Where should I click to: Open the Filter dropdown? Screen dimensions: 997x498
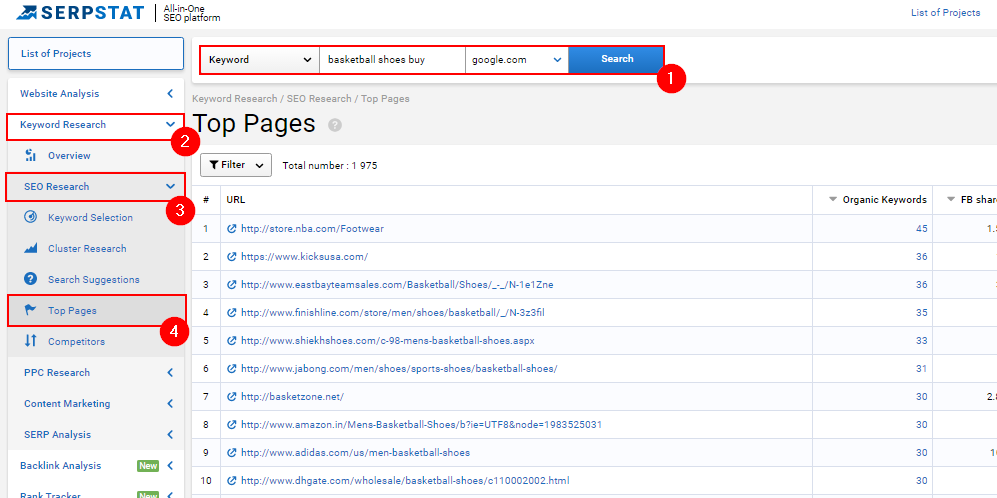pyautogui.click(x=236, y=165)
